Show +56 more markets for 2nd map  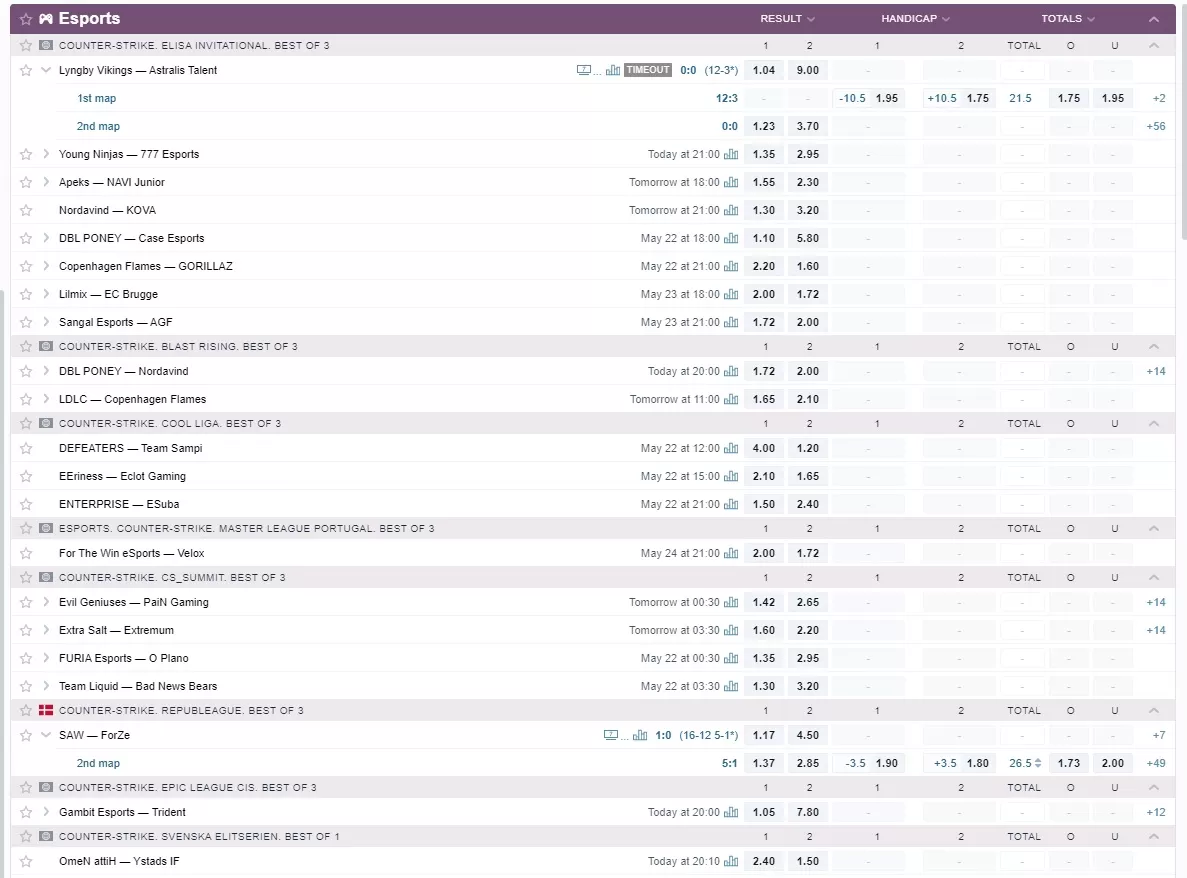point(1156,126)
